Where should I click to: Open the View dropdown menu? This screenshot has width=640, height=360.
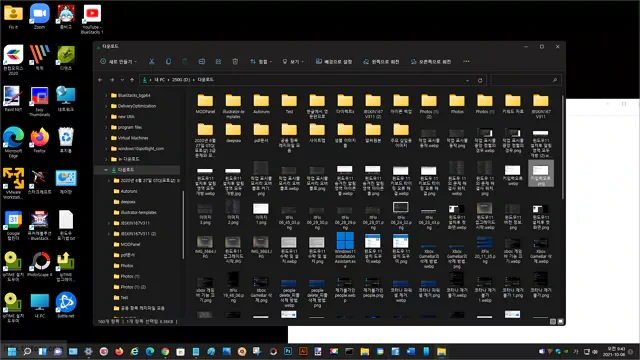click(293, 62)
